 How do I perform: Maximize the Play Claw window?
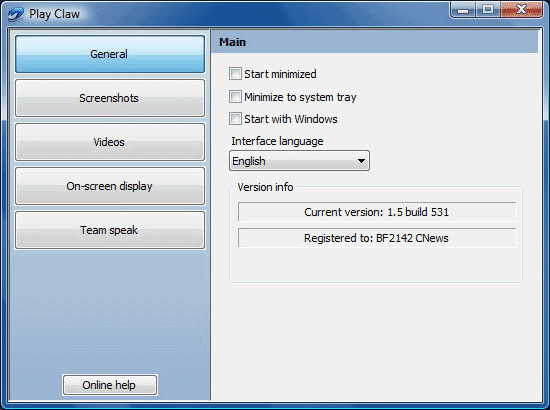click(x=488, y=10)
